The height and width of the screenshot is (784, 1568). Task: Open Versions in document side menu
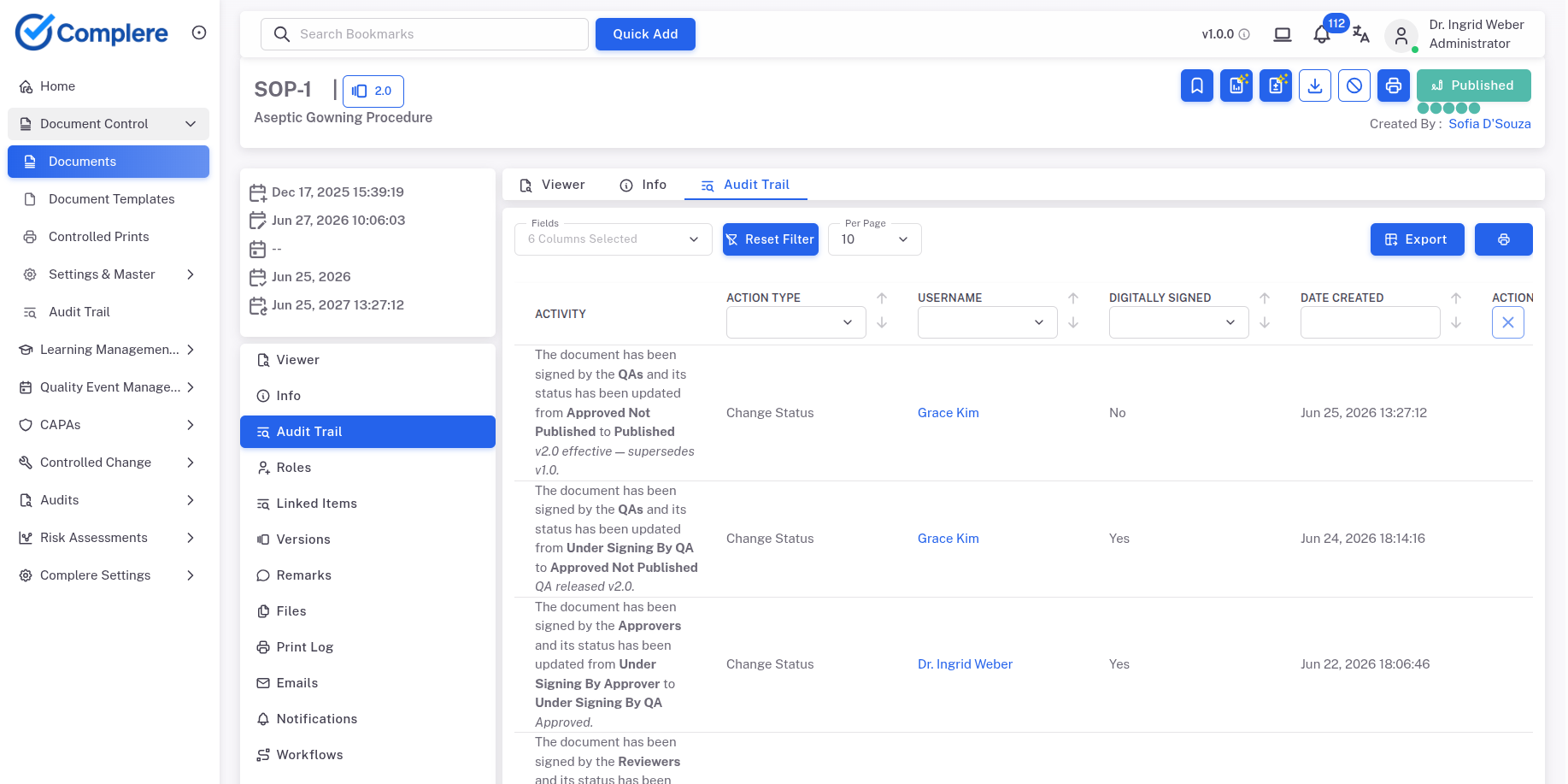click(367, 539)
